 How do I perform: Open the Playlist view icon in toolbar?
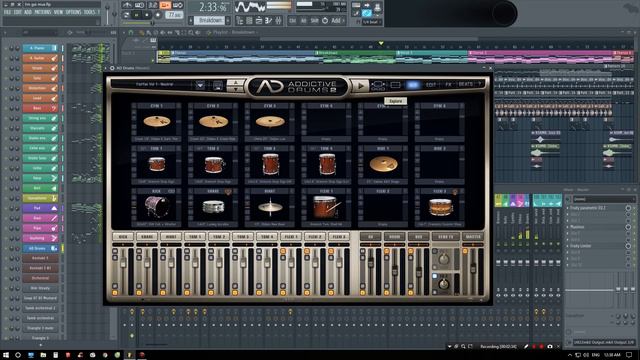240,20
